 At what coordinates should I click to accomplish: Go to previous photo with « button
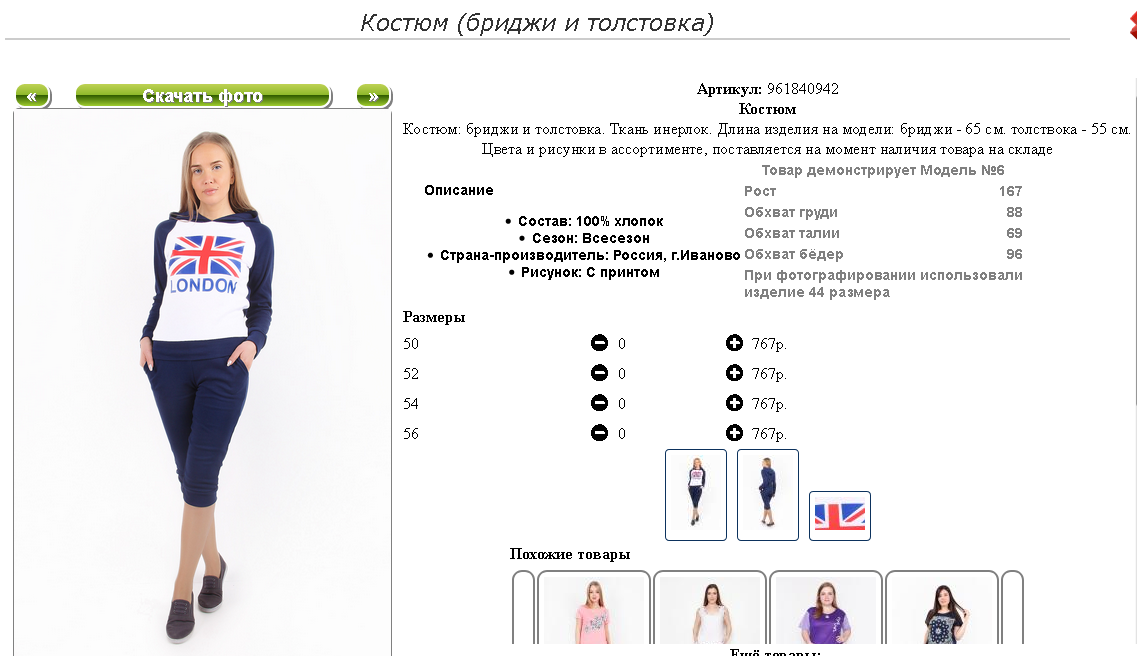[33, 96]
